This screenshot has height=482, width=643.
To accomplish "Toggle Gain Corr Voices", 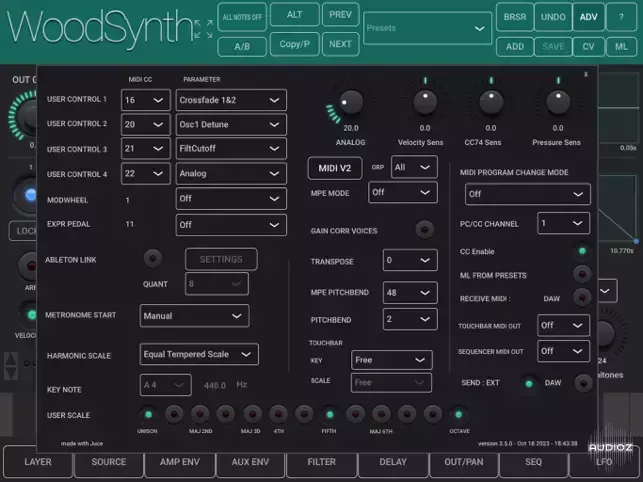I will tap(424, 229).
